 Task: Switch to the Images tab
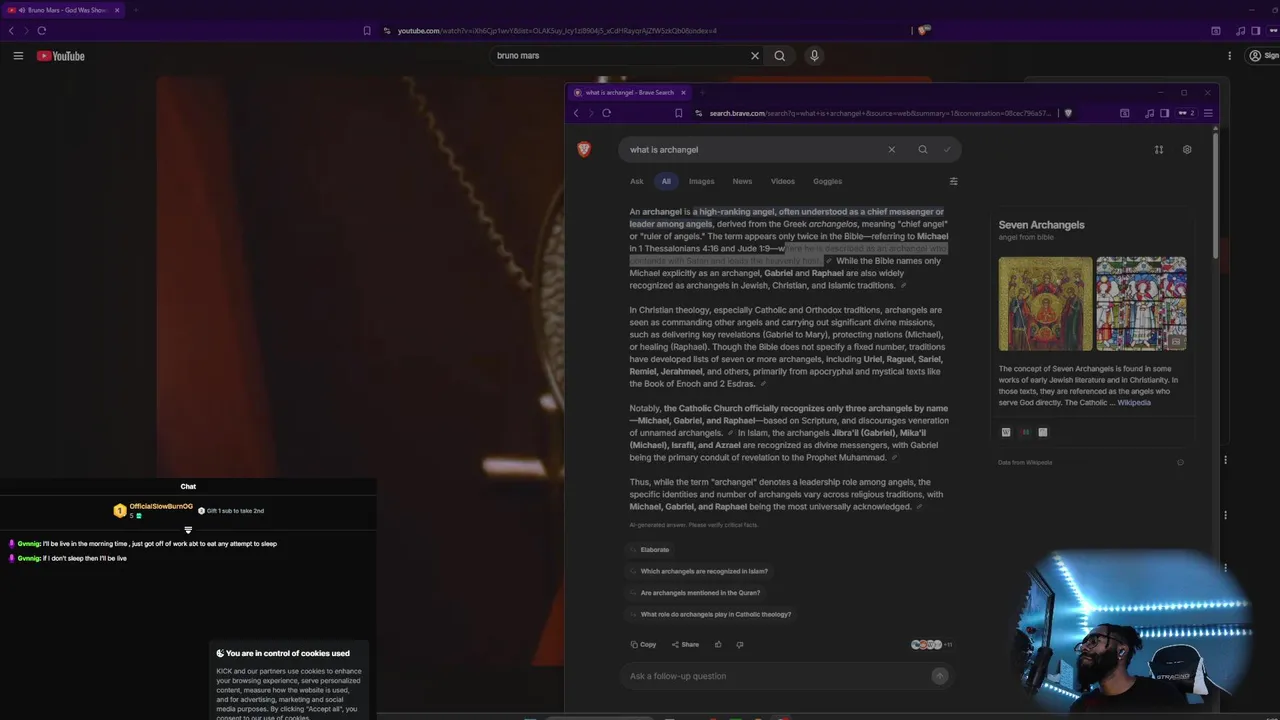pos(702,181)
